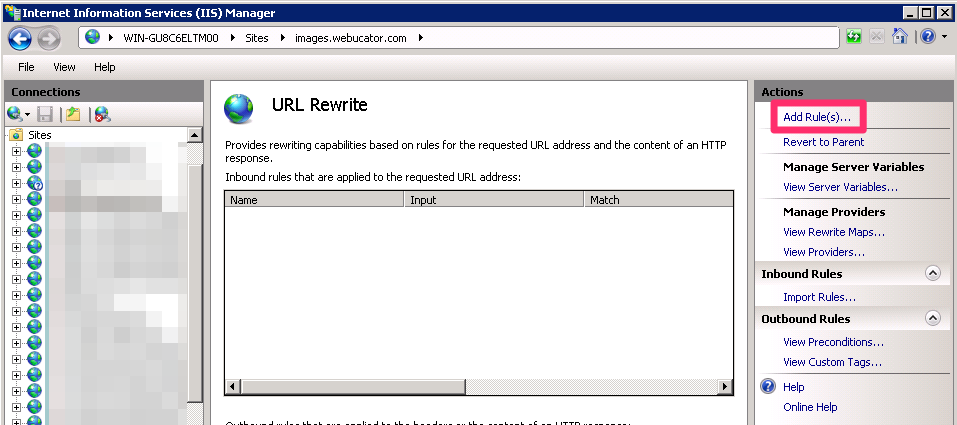Click the Connections tree vertical scrollbar thumb
This screenshot has width=957, height=425.
click(x=194, y=283)
